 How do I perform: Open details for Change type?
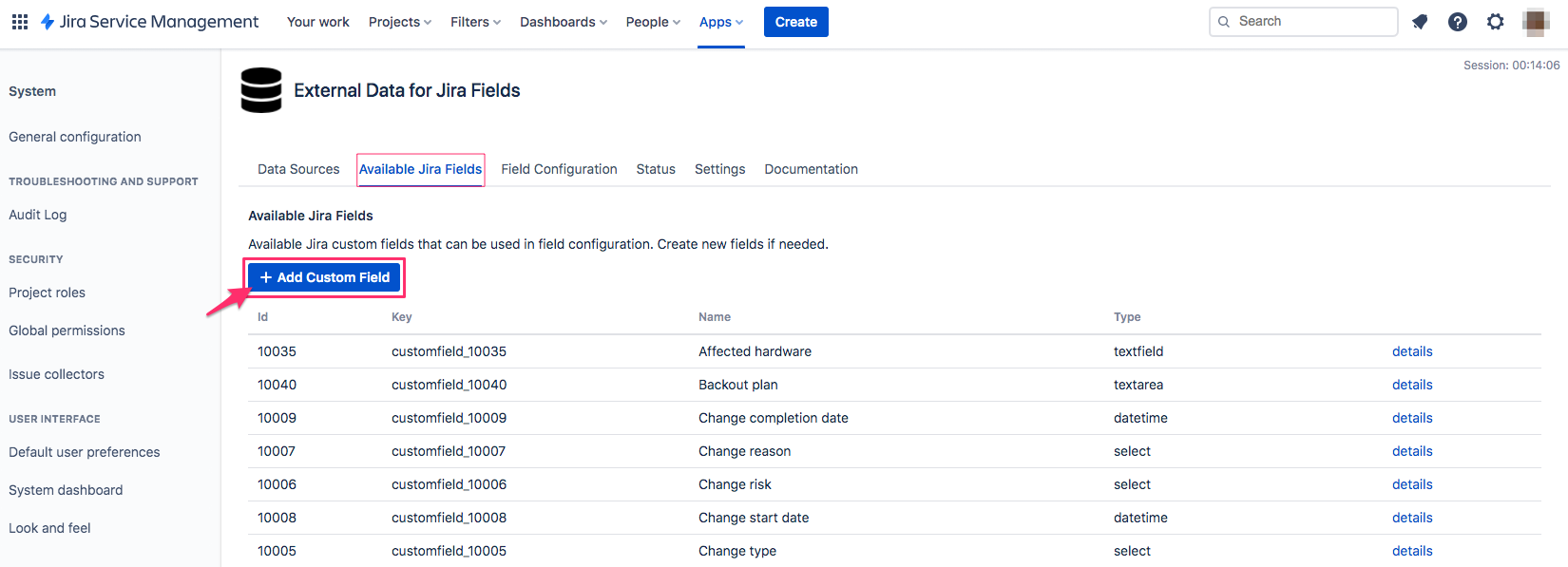click(1412, 551)
